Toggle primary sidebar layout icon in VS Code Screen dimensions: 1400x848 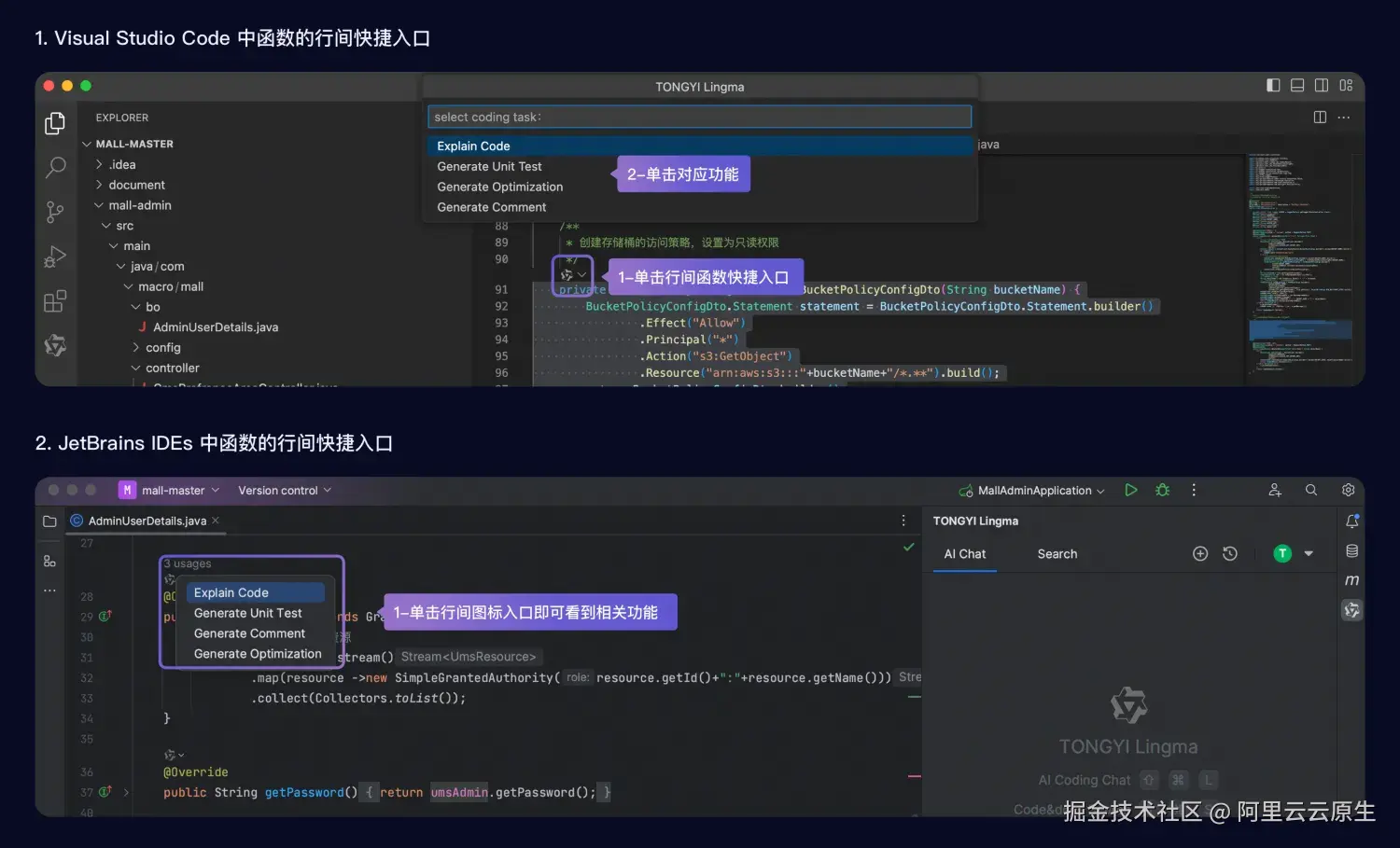1273,85
